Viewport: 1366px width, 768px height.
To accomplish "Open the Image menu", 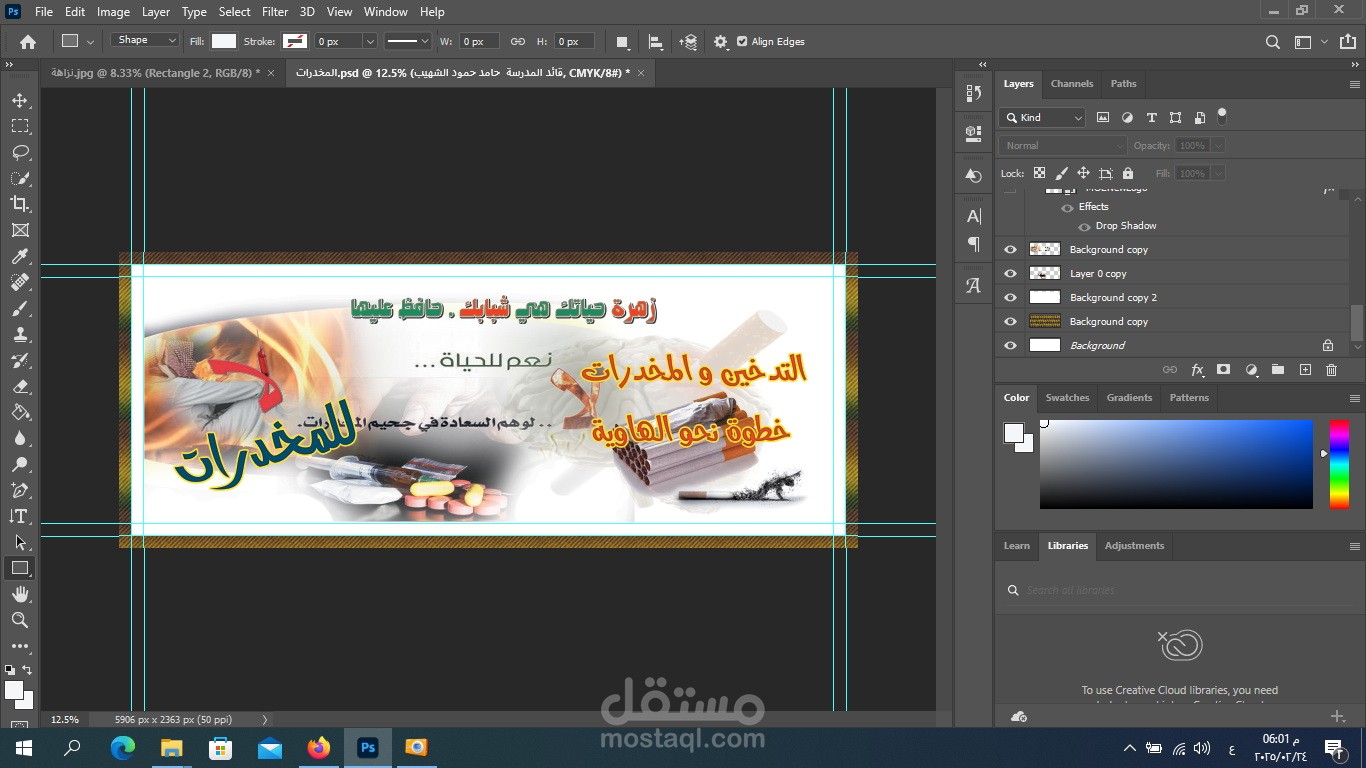I will 113,12.
